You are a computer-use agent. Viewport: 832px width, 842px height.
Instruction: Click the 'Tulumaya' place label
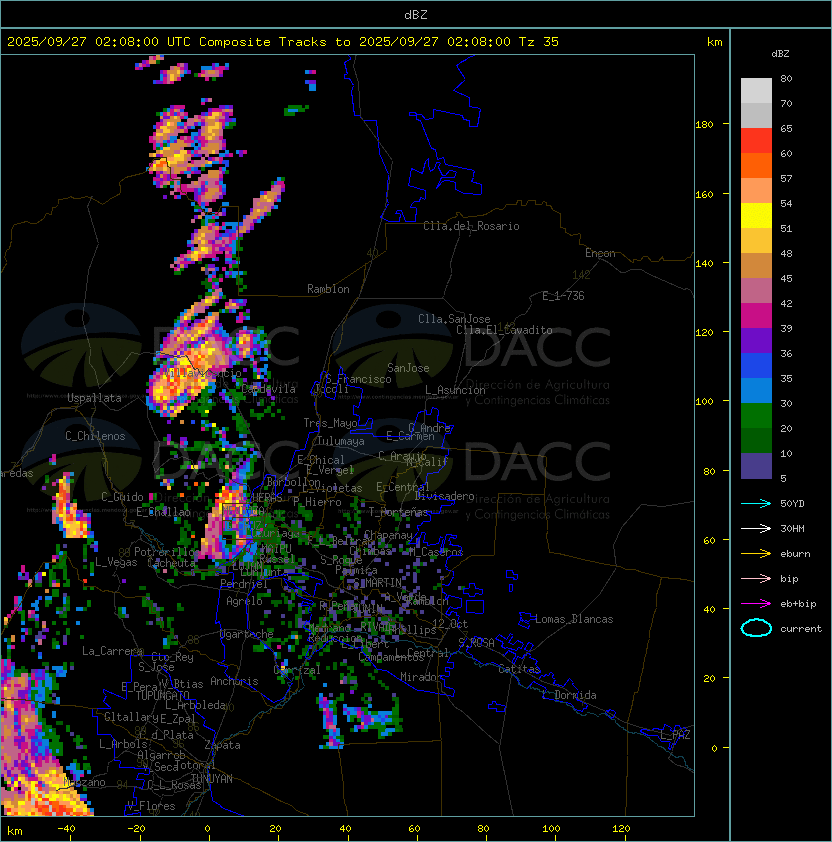tap(341, 441)
